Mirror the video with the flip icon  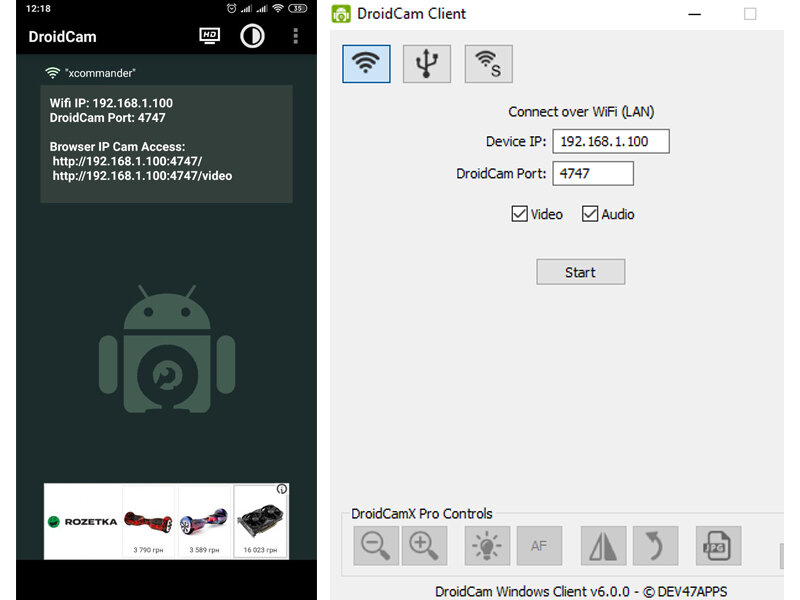pos(603,545)
